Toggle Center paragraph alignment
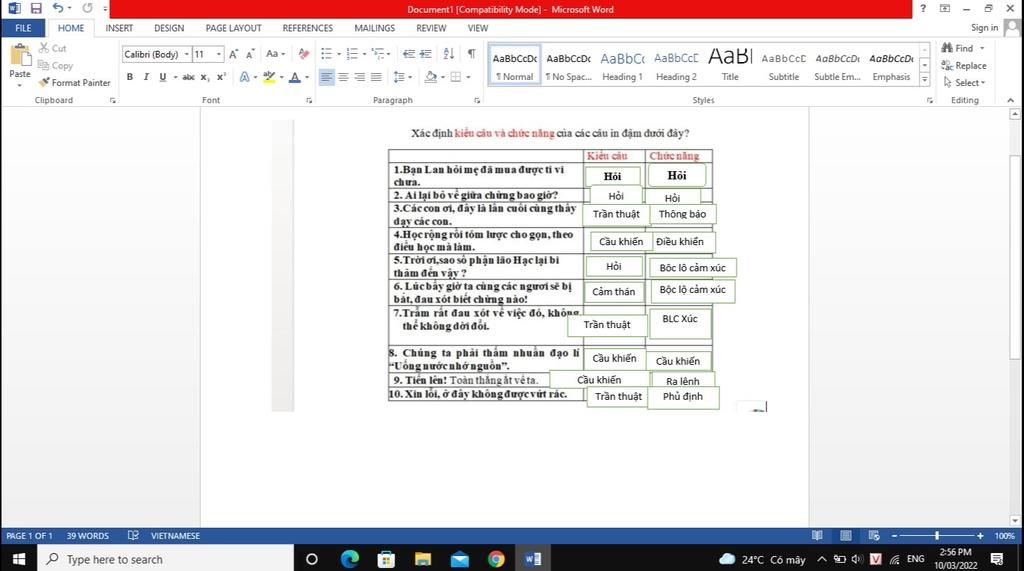Image resolution: width=1024 pixels, height=571 pixels. click(x=343, y=77)
